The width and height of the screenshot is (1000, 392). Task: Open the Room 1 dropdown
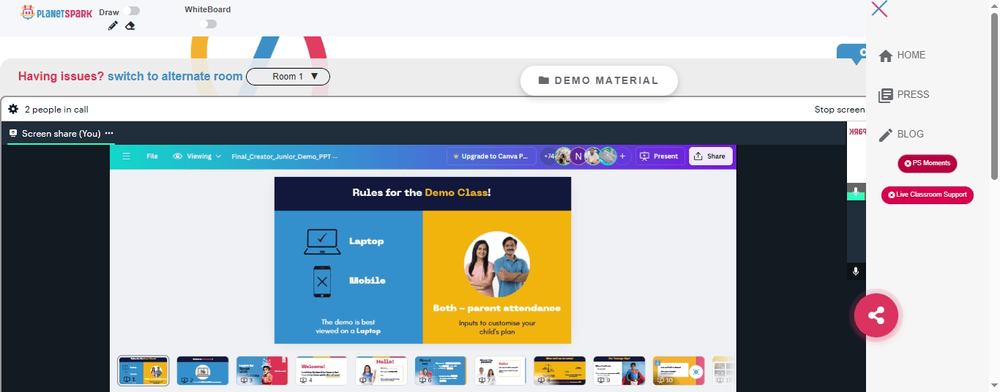coord(288,76)
